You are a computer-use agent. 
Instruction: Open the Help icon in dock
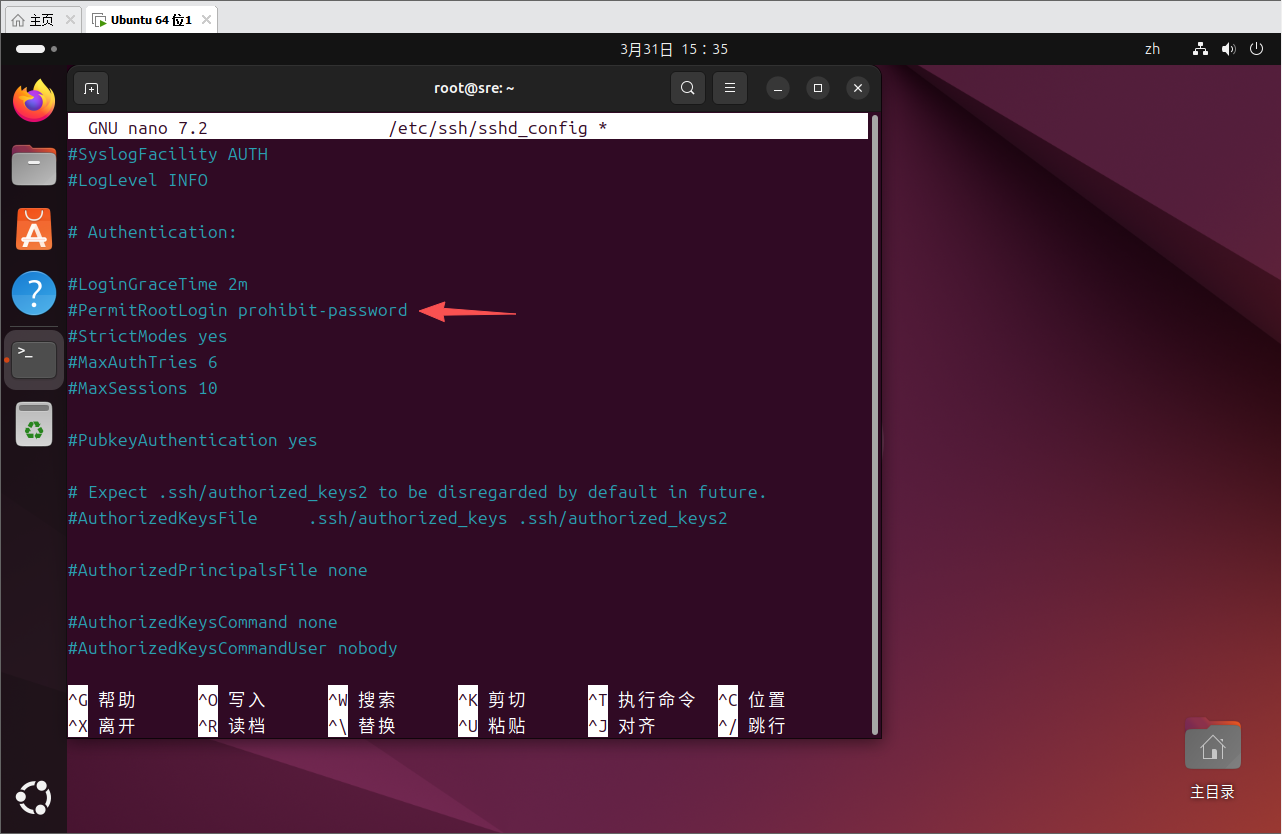34,293
